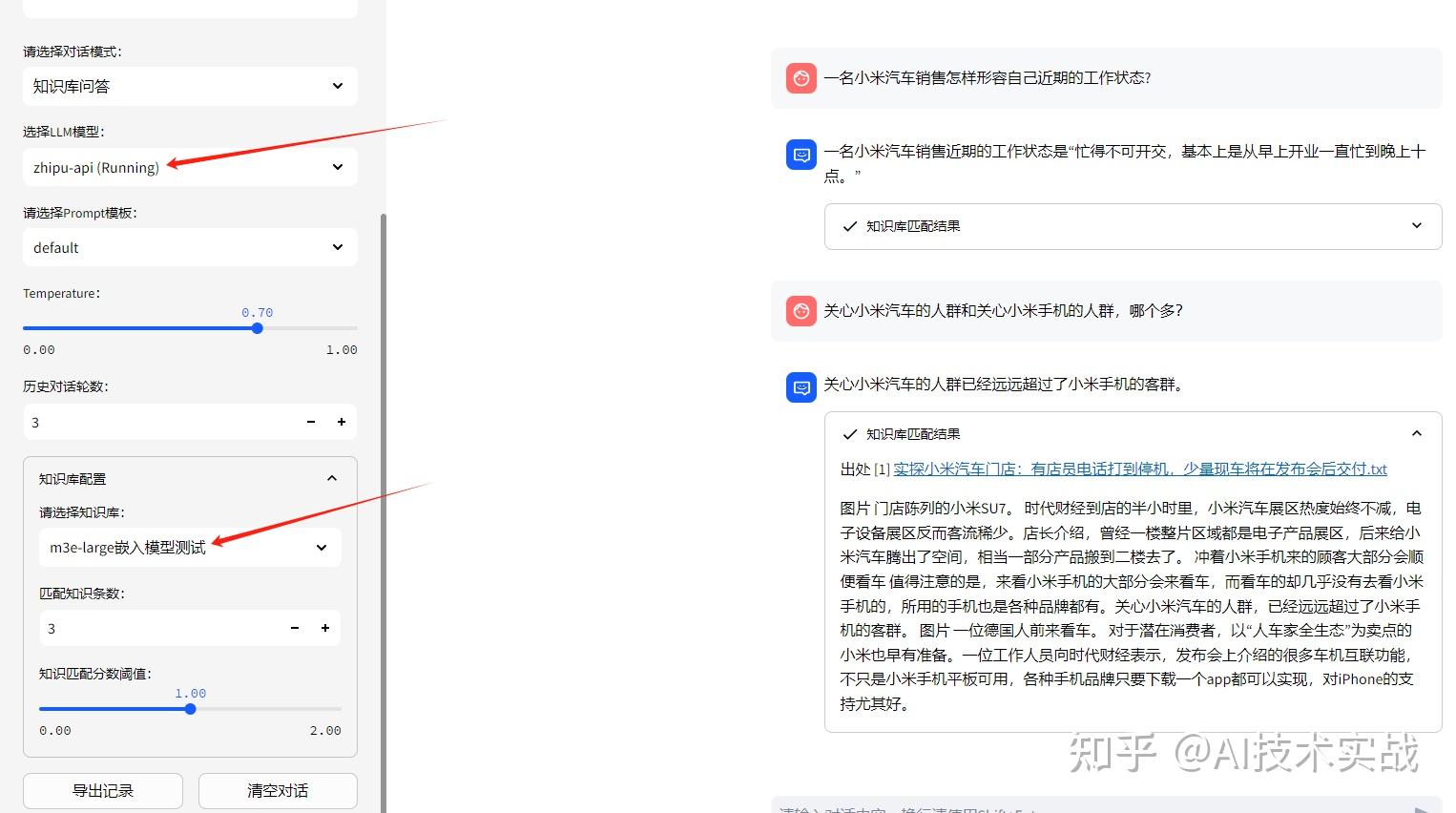Decrease 匹配知识条数 with minus button
The height and width of the screenshot is (813, 1456).
point(295,628)
